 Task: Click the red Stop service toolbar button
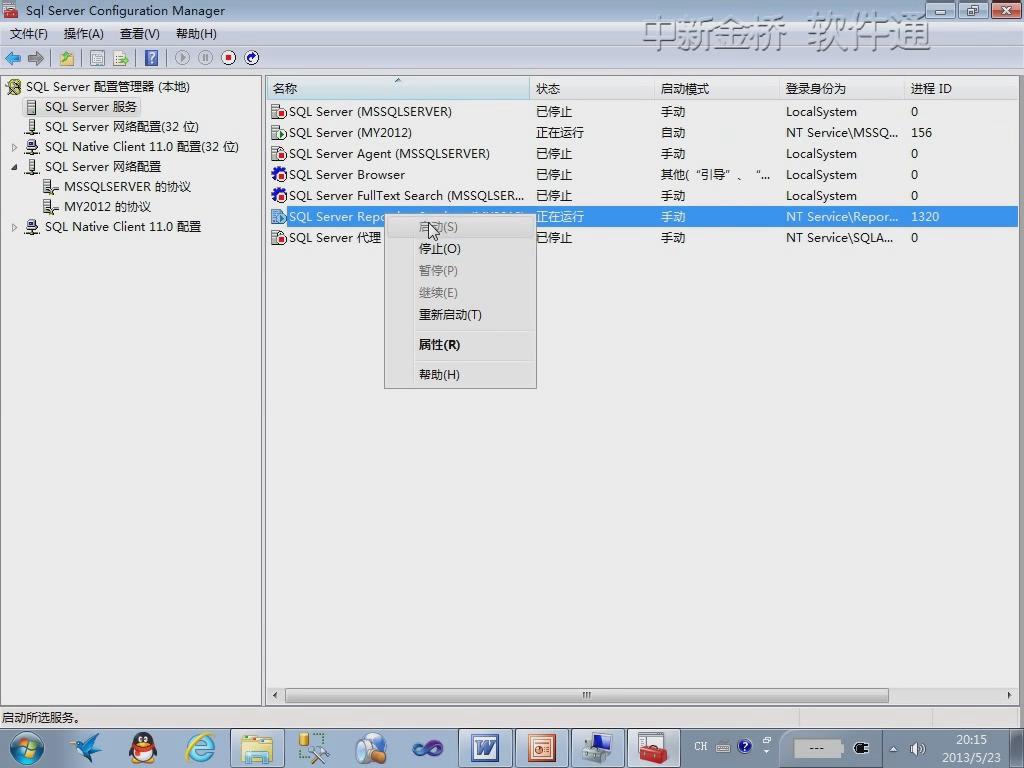coord(229,58)
